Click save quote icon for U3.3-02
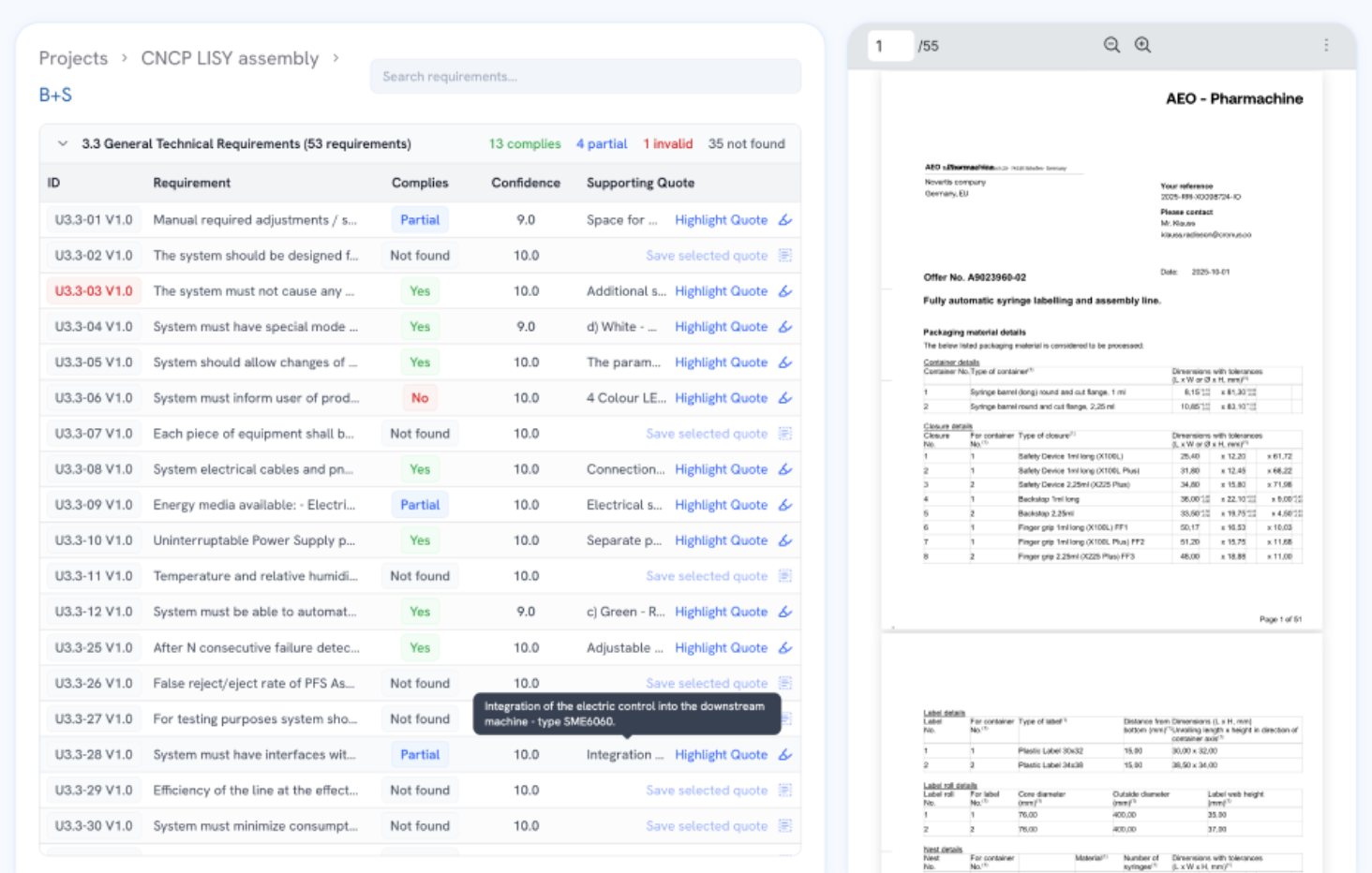 tap(785, 256)
